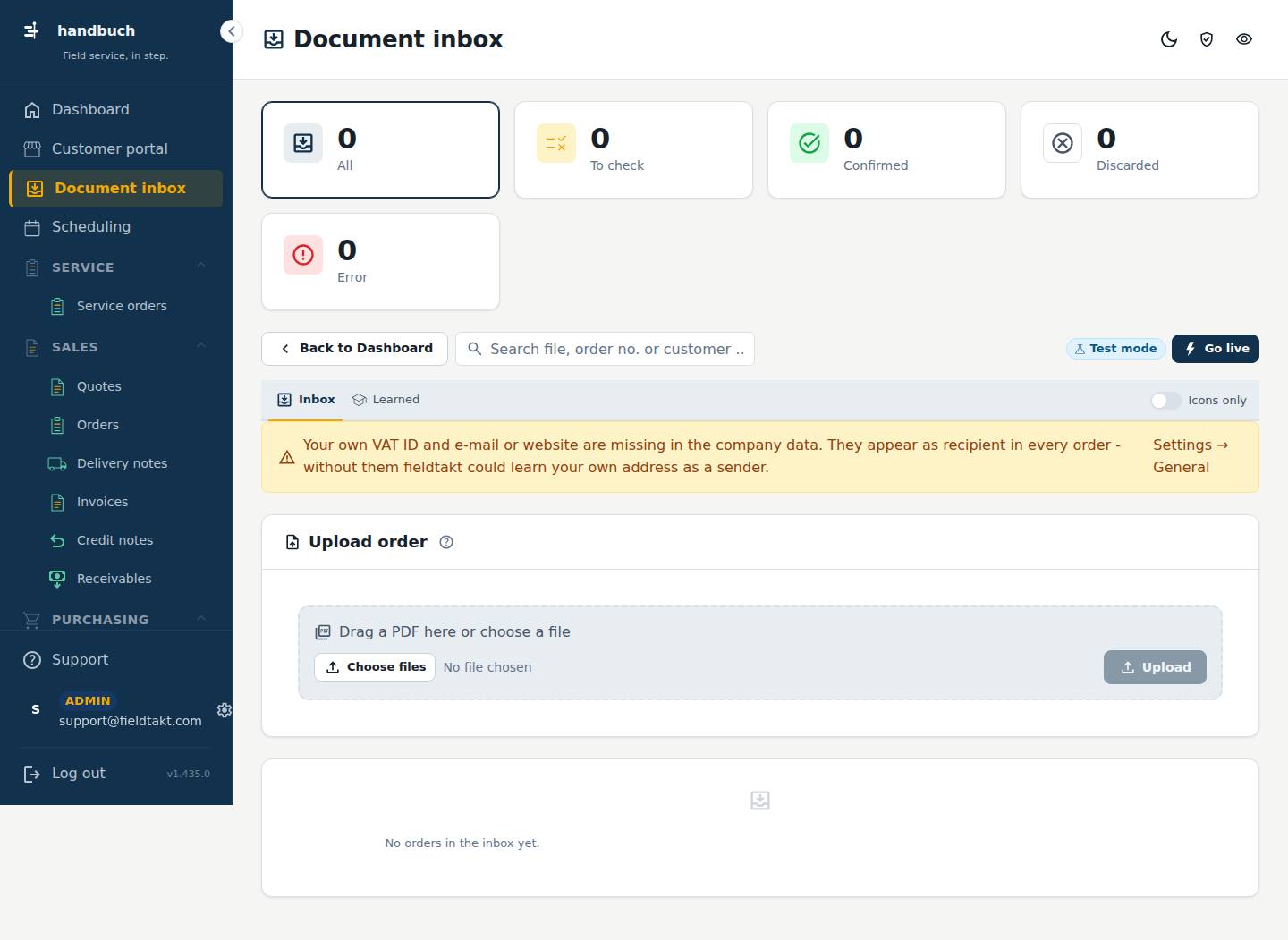Click the warning triangle icon in banner
Screen dimensions: 1288x940
point(287,457)
